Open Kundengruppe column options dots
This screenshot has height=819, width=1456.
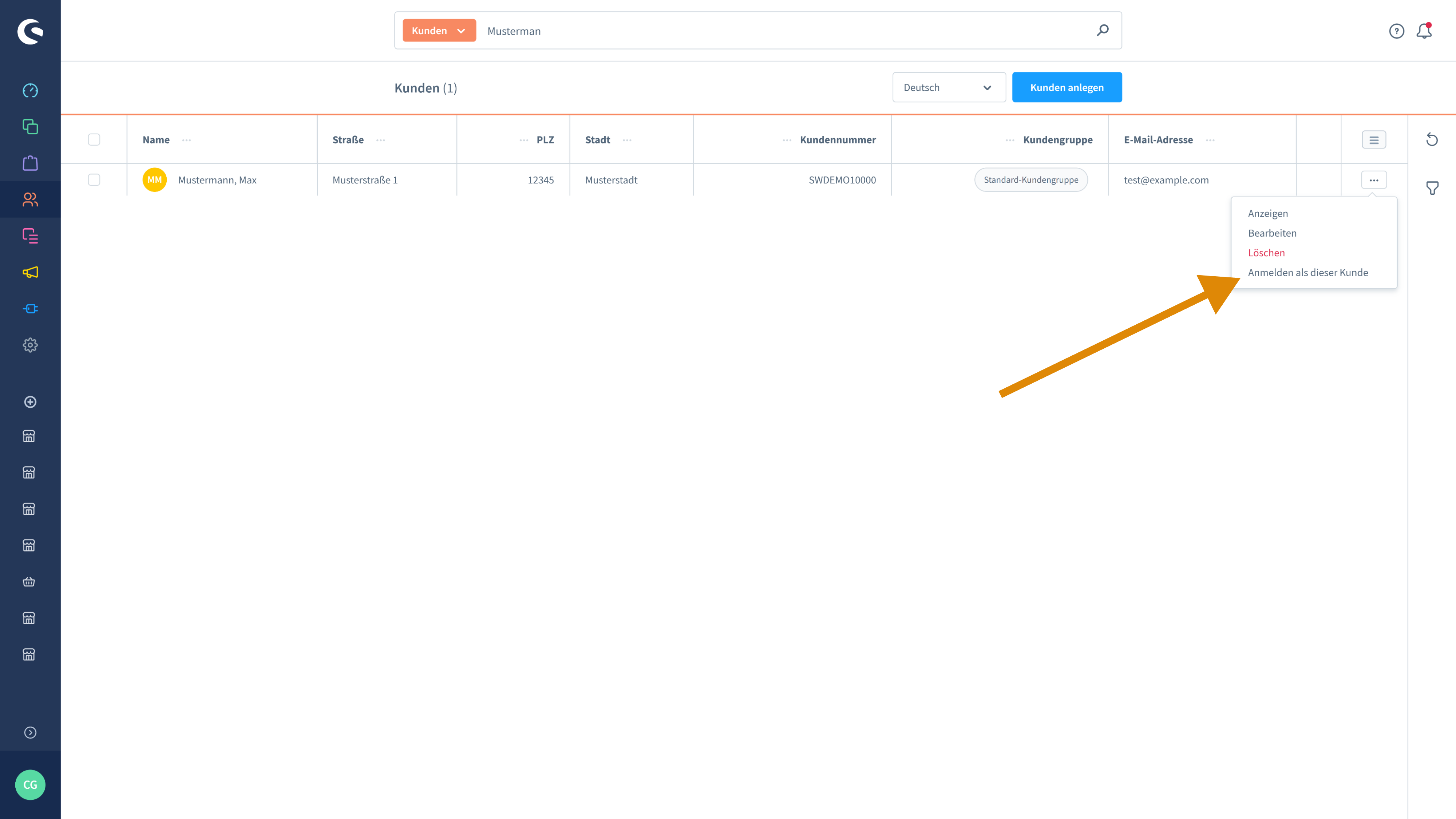pos(1010,140)
